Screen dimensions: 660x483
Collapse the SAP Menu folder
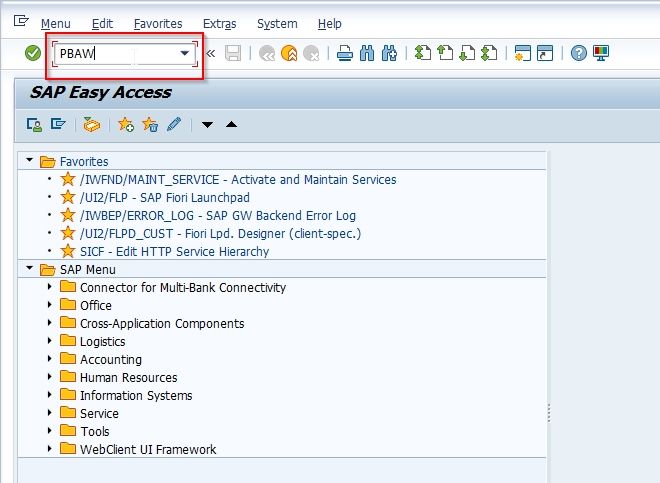(x=29, y=268)
